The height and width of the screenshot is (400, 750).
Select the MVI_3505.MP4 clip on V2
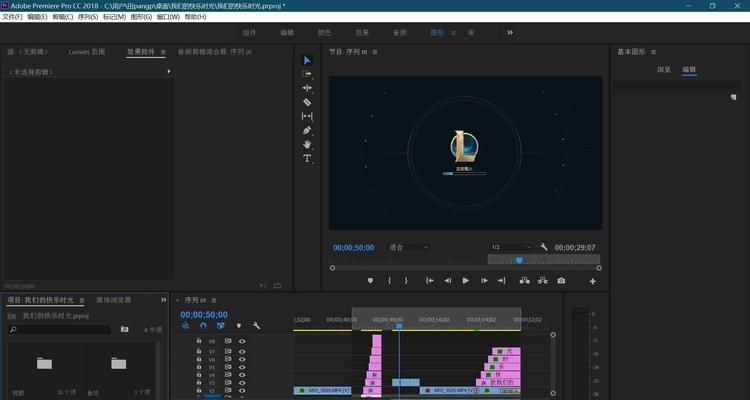coord(322,391)
